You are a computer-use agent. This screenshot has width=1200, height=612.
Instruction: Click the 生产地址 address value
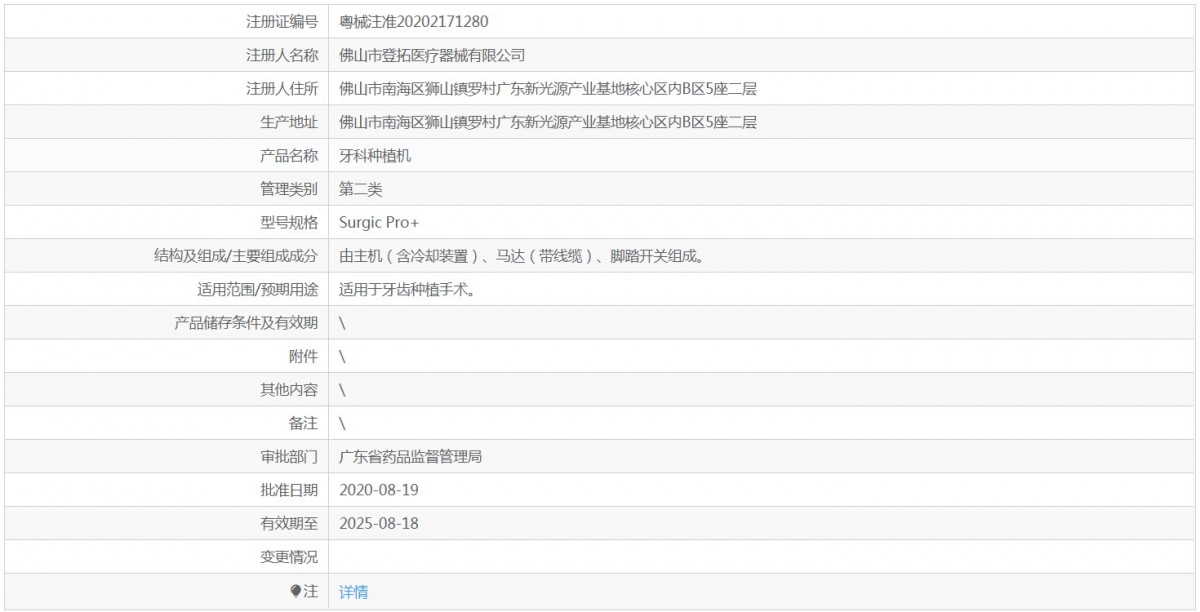point(548,122)
